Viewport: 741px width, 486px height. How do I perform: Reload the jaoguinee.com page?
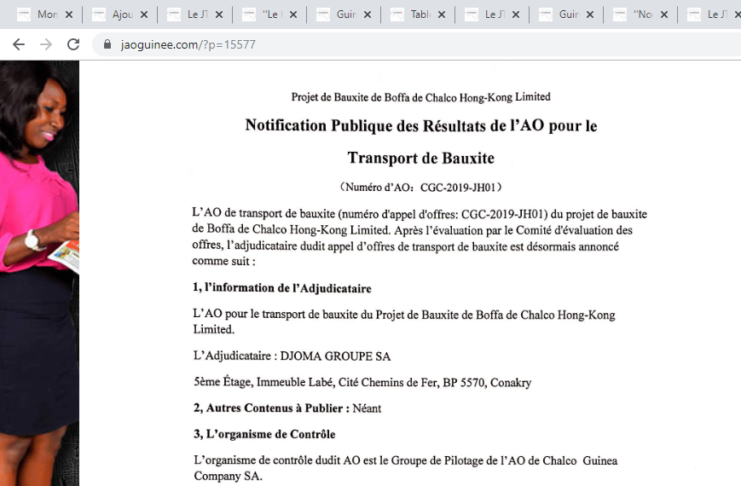coord(73,44)
